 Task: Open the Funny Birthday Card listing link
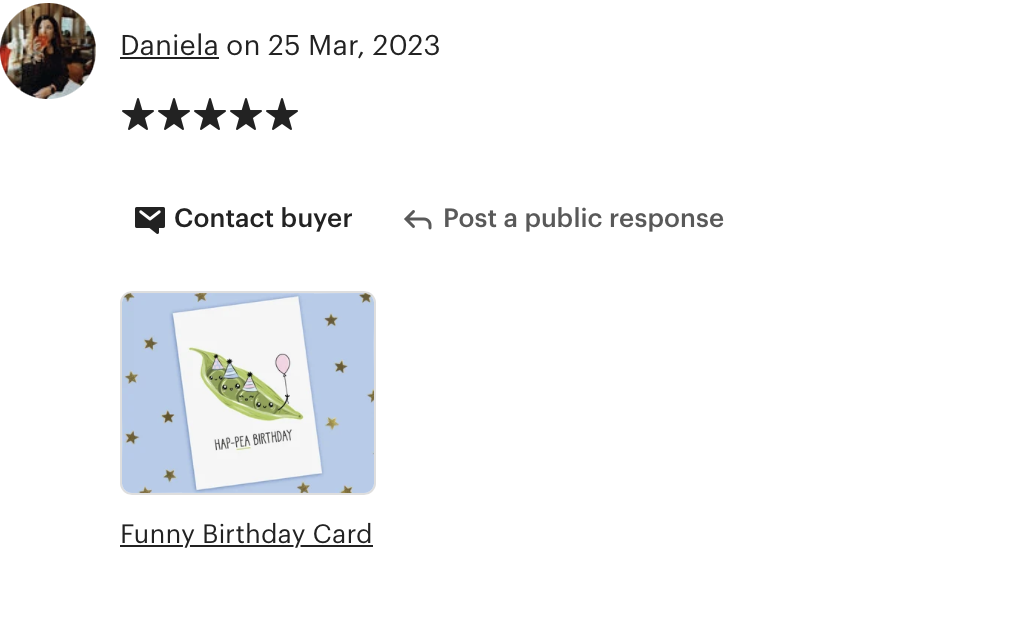[246, 534]
